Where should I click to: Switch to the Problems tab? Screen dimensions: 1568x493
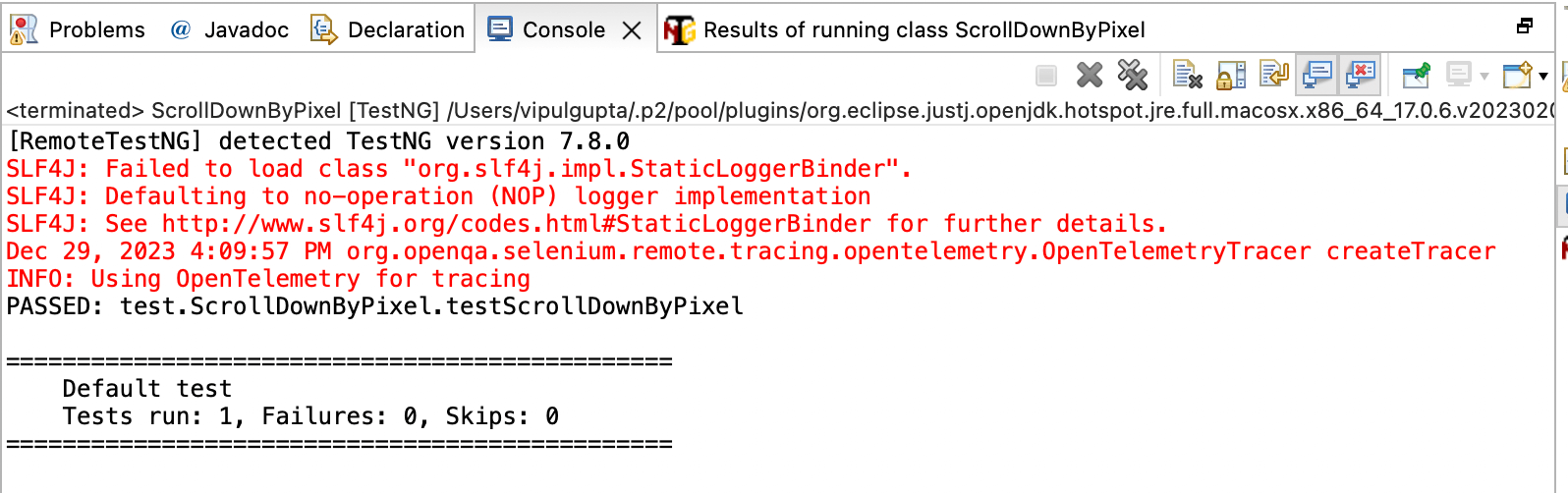click(x=79, y=30)
